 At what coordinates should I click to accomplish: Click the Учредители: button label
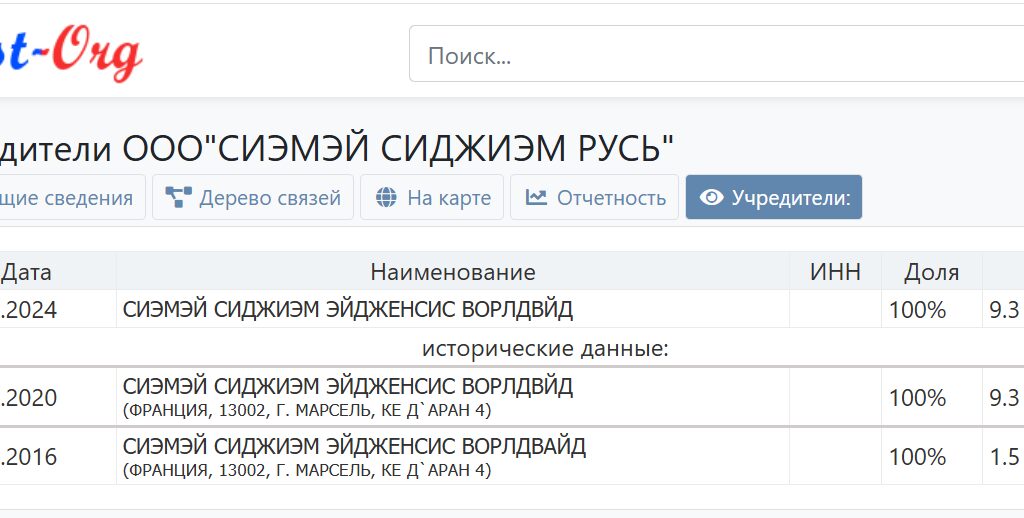click(x=790, y=198)
